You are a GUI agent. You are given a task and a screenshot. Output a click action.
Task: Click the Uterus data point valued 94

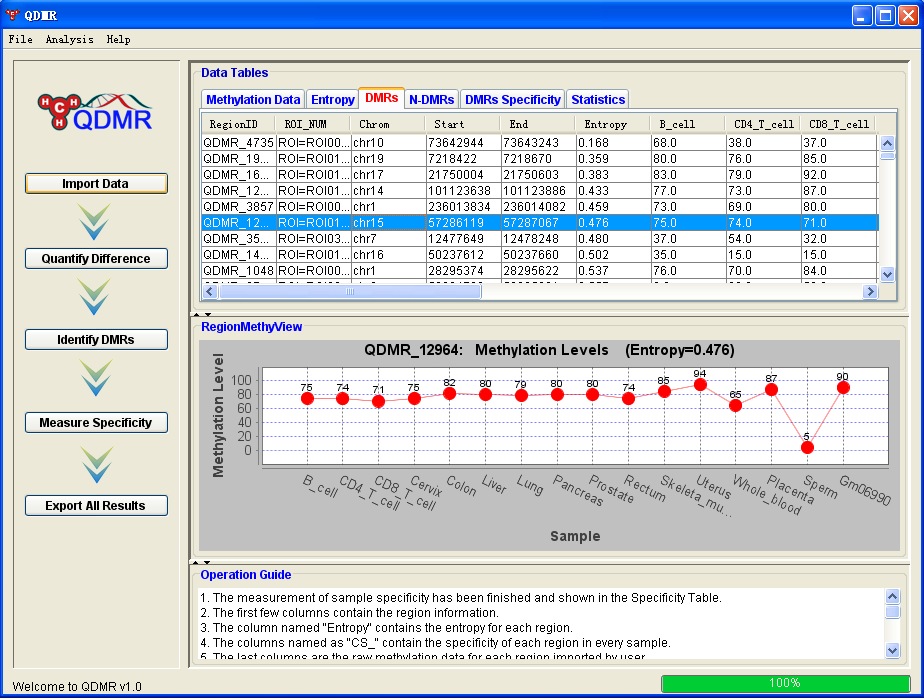(700, 384)
